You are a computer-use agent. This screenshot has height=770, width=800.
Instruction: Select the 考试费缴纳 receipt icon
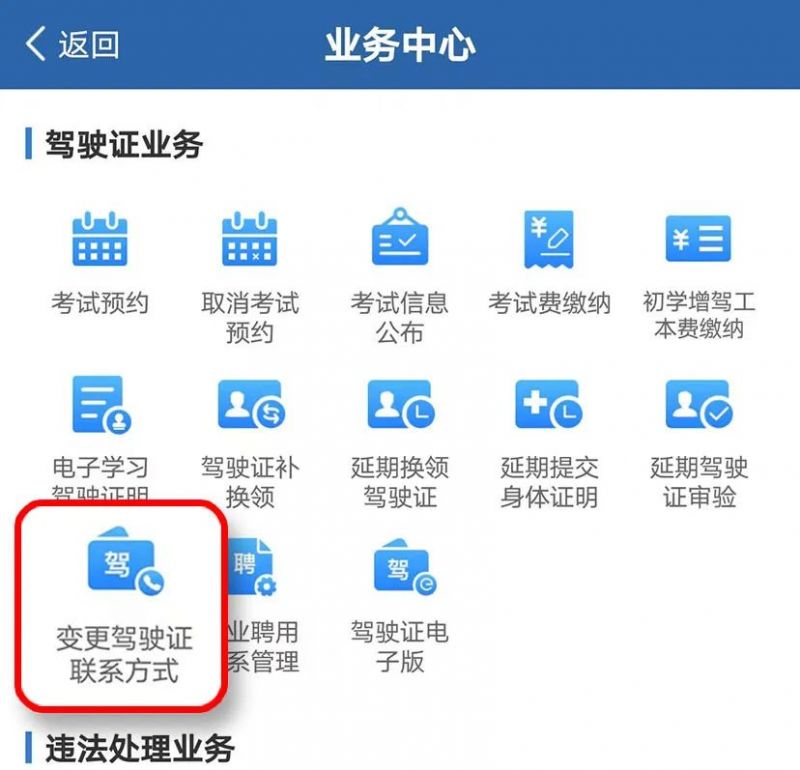coord(549,239)
